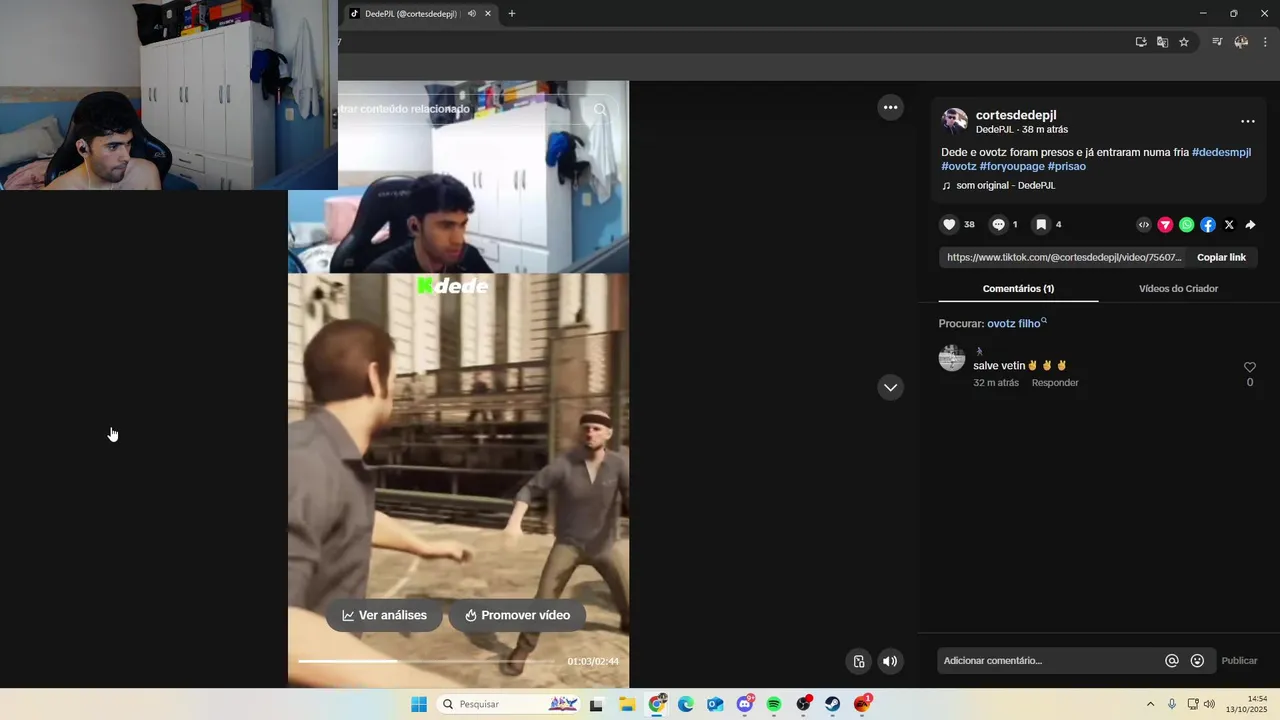Open the Chrome three-dot menu
Image resolution: width=1280 pixels, height=720 pixels.
(x=1265, y=42)
